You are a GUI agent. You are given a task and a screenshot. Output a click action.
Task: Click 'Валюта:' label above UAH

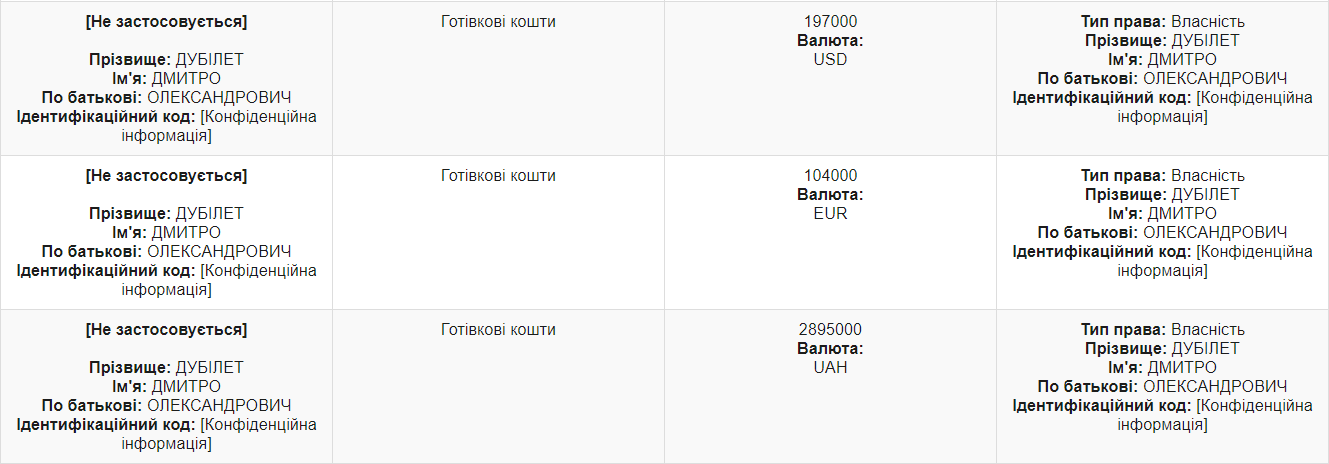coord(830,349)
